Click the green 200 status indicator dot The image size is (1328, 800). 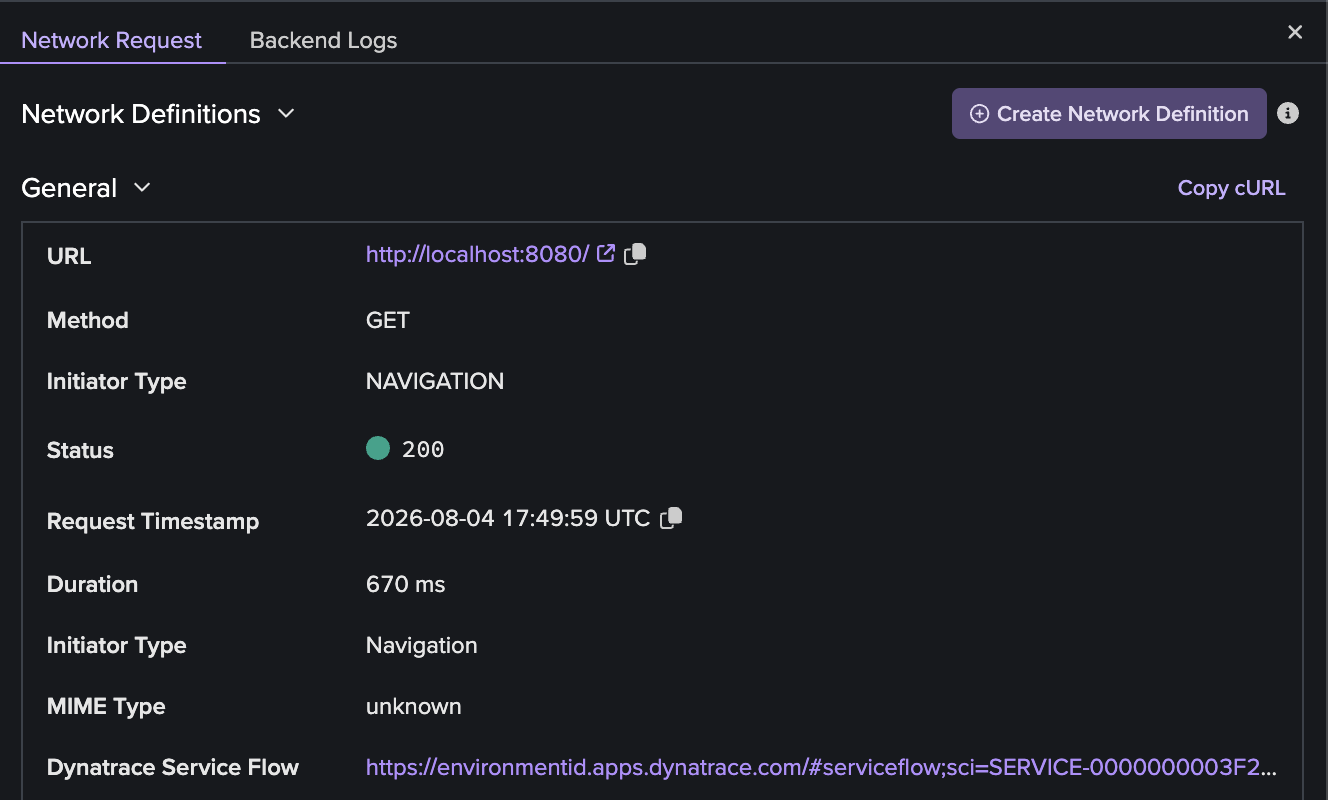pos(378,449)
